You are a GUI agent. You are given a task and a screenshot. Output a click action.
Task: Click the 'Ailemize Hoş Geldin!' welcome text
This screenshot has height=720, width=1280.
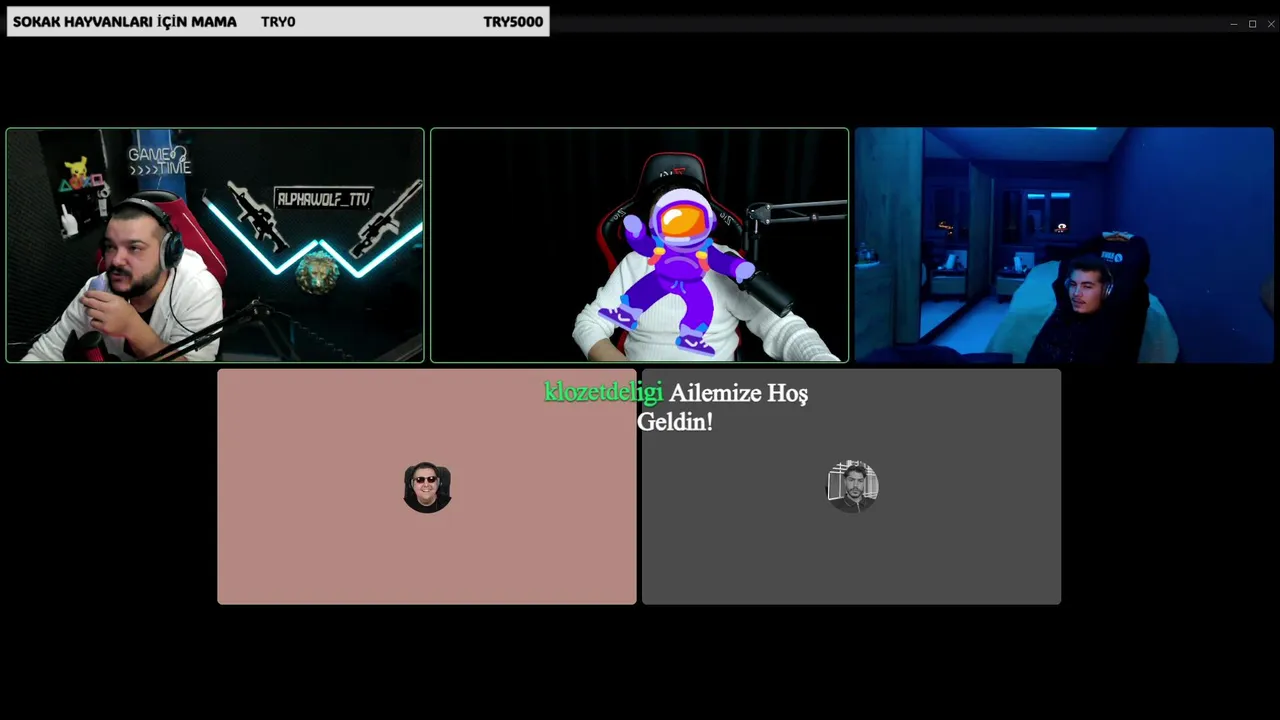click(x=722, y=407)
